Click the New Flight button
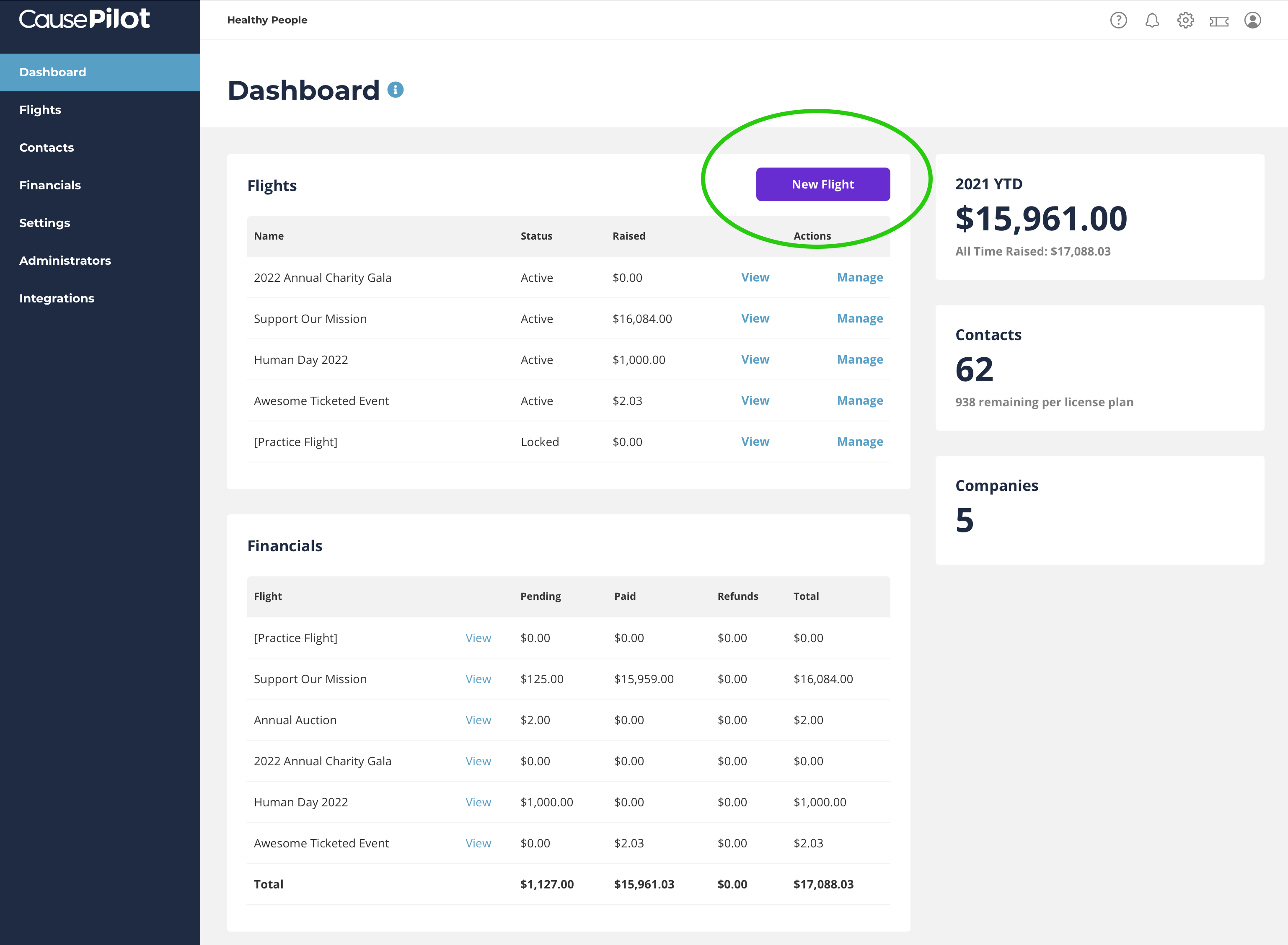 tap(822, 184)
